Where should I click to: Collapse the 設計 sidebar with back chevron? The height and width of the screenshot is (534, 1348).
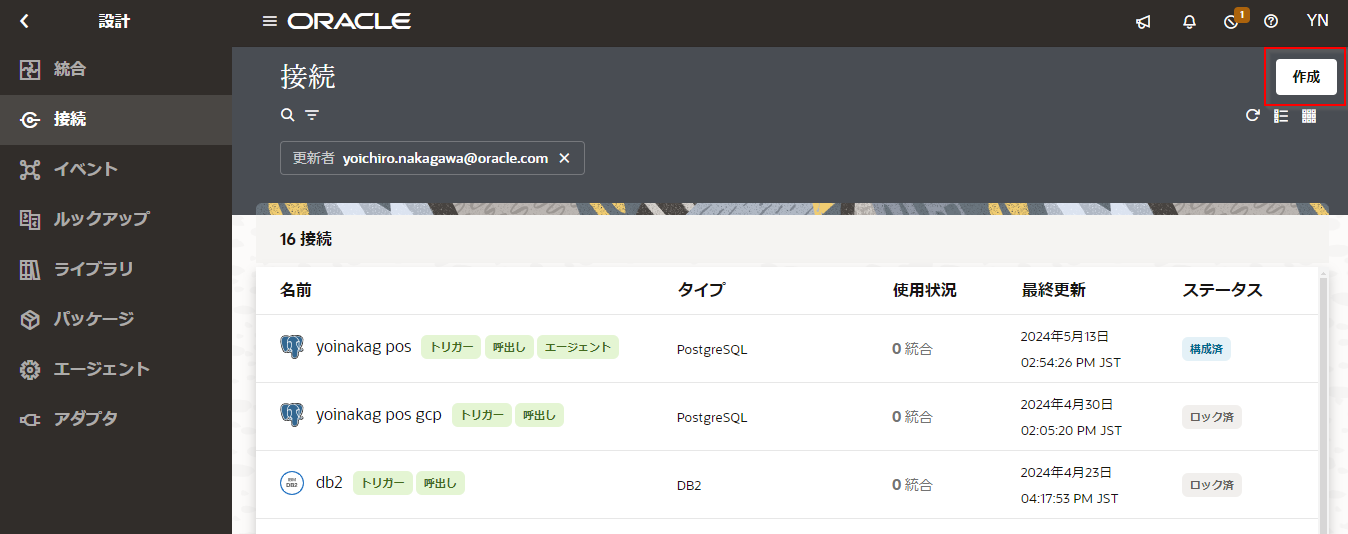pyautogui.click(x=25, y=21)
